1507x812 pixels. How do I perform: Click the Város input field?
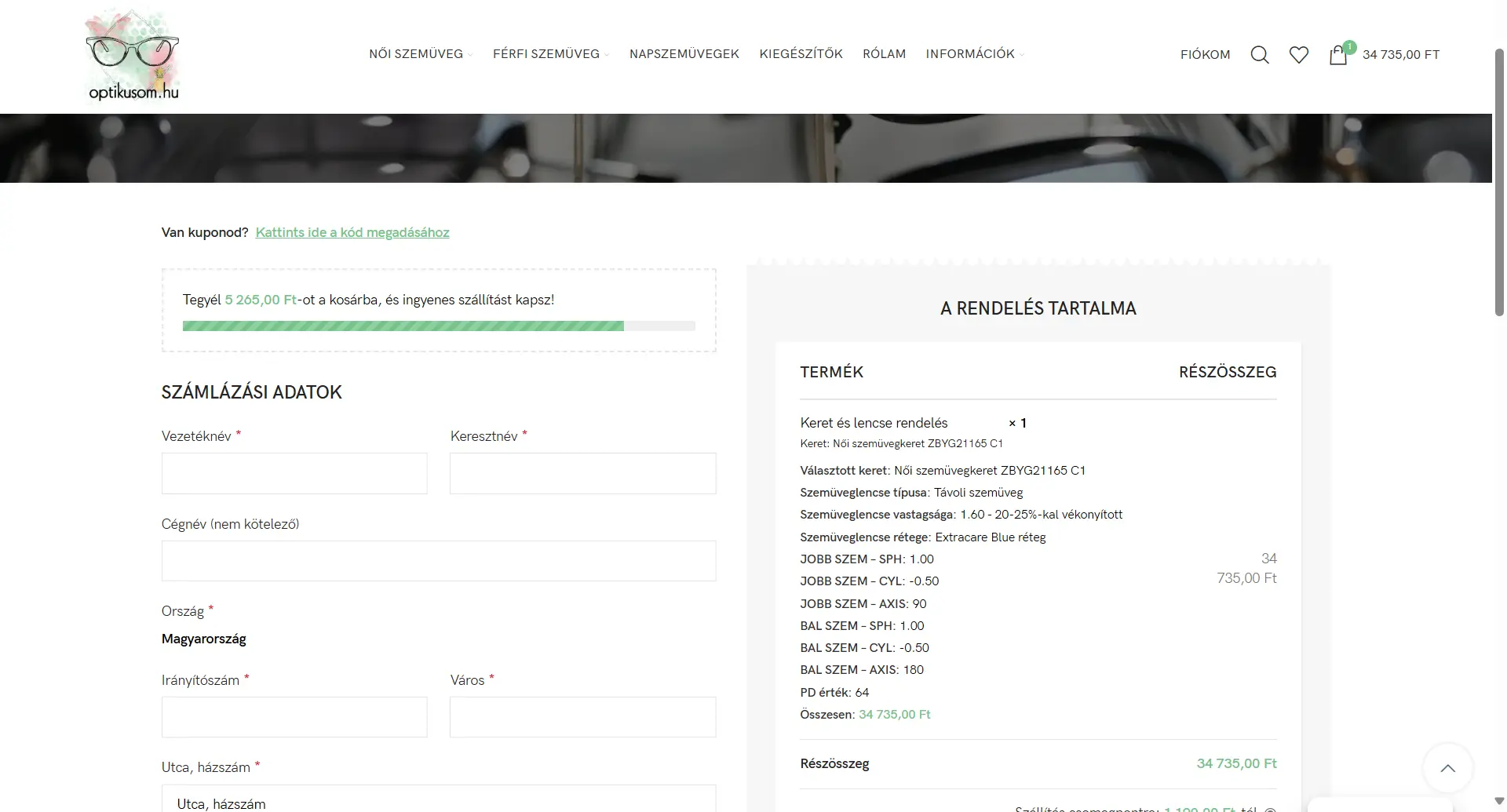pyautogui.click(x=582, y=717)
